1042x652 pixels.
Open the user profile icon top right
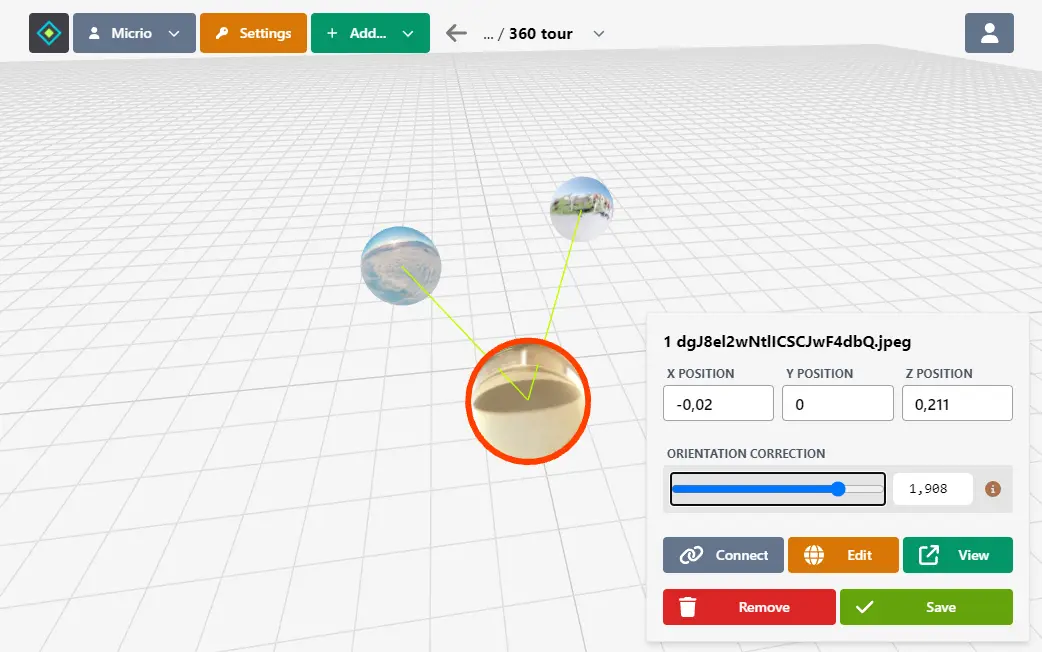click(x=989, y=32)
